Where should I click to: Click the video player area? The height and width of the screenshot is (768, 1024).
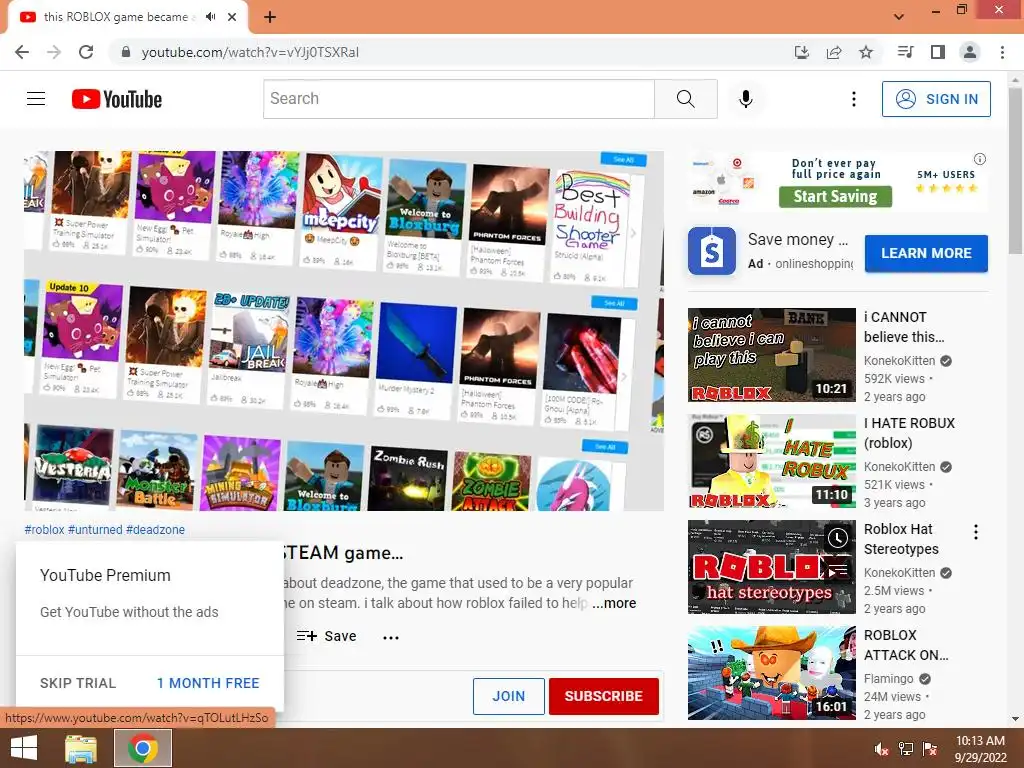344,330
